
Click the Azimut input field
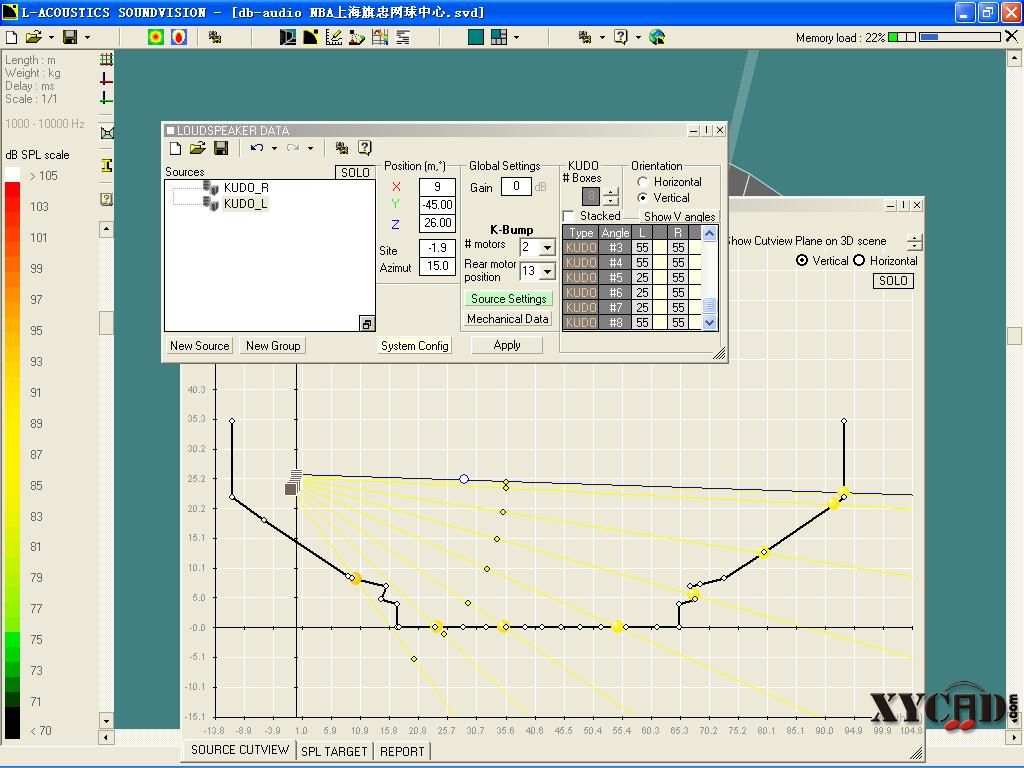pyautogui.click(x=437, y=266)
